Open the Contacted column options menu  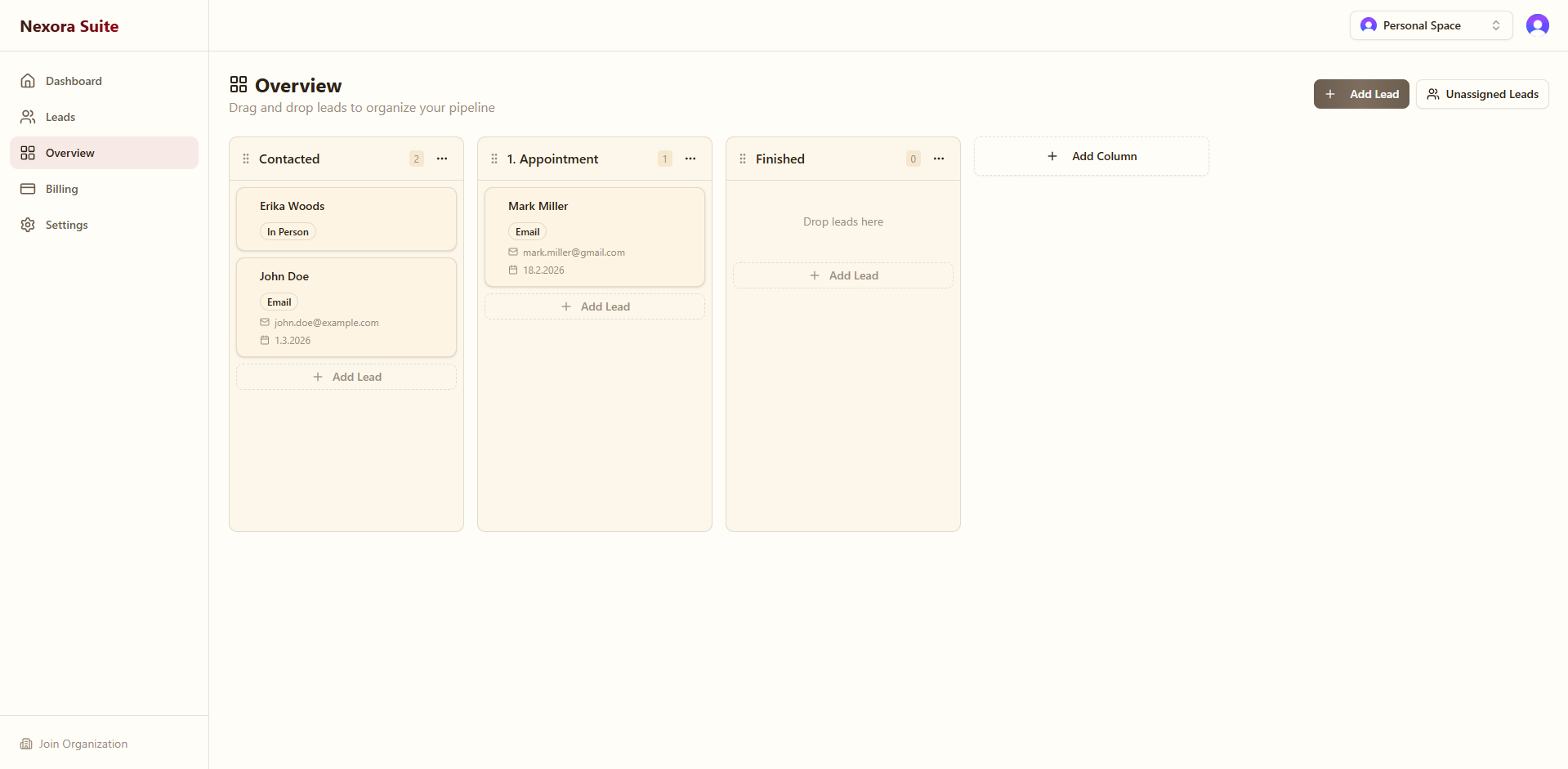click(442, 159)
